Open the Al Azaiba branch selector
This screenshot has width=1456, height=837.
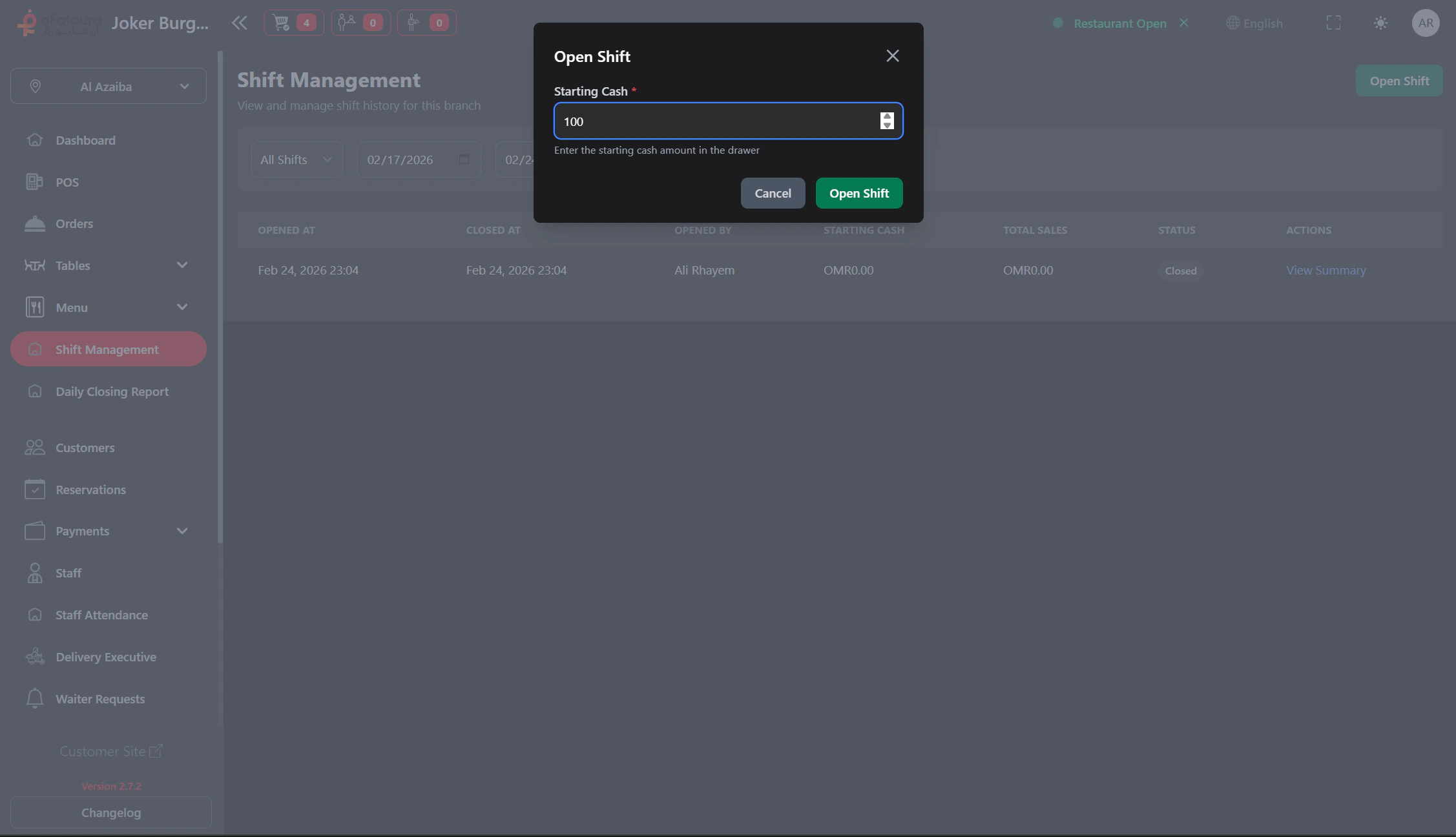(107, 85)
